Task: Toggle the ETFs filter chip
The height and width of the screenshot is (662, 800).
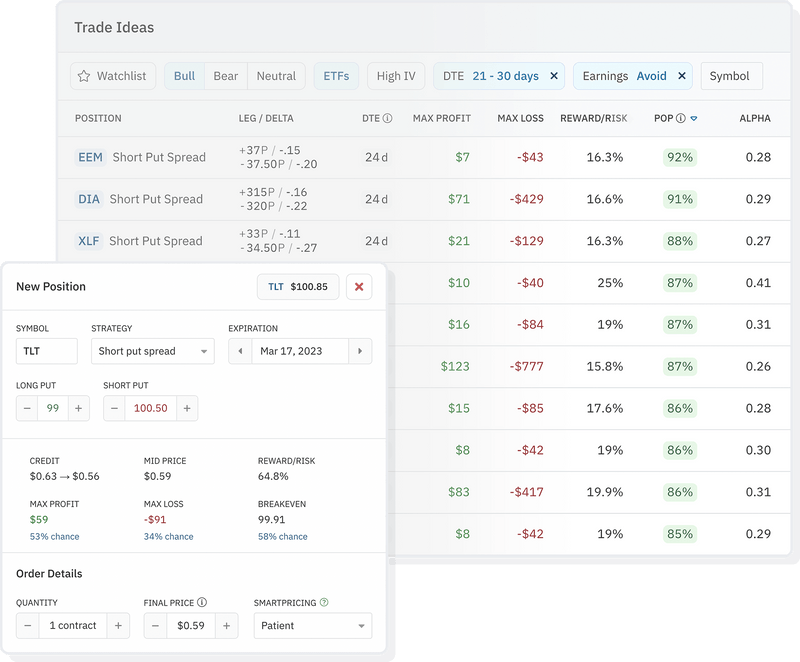Action: click(x=336, y=76)
